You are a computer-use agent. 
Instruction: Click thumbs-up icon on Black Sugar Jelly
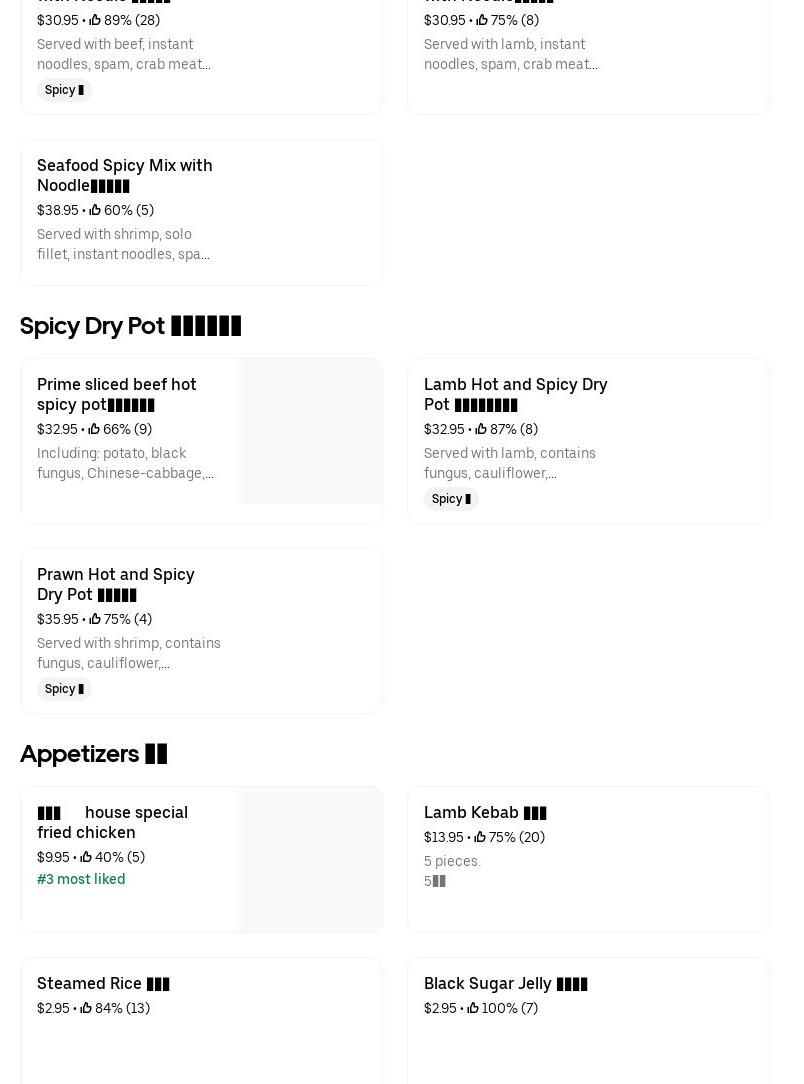pos(473,1009)
